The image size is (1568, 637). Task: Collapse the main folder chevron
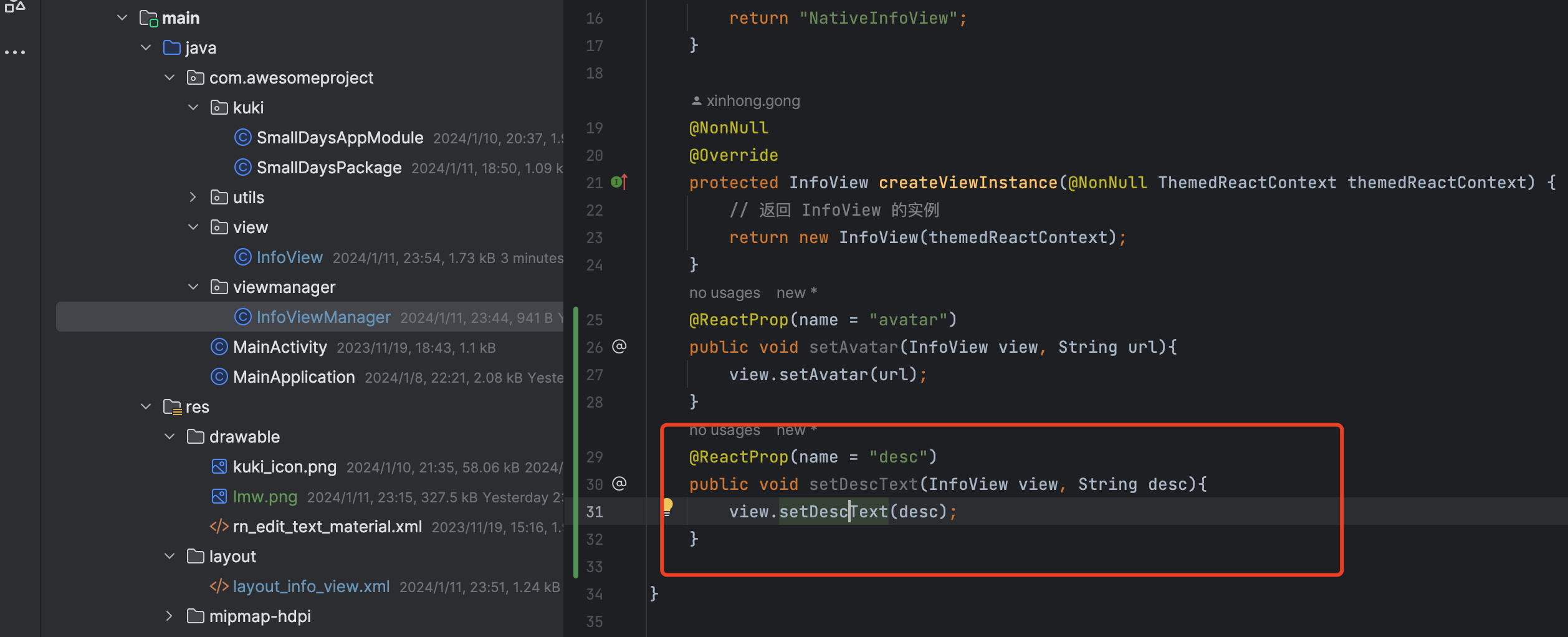tap(122, 18)
